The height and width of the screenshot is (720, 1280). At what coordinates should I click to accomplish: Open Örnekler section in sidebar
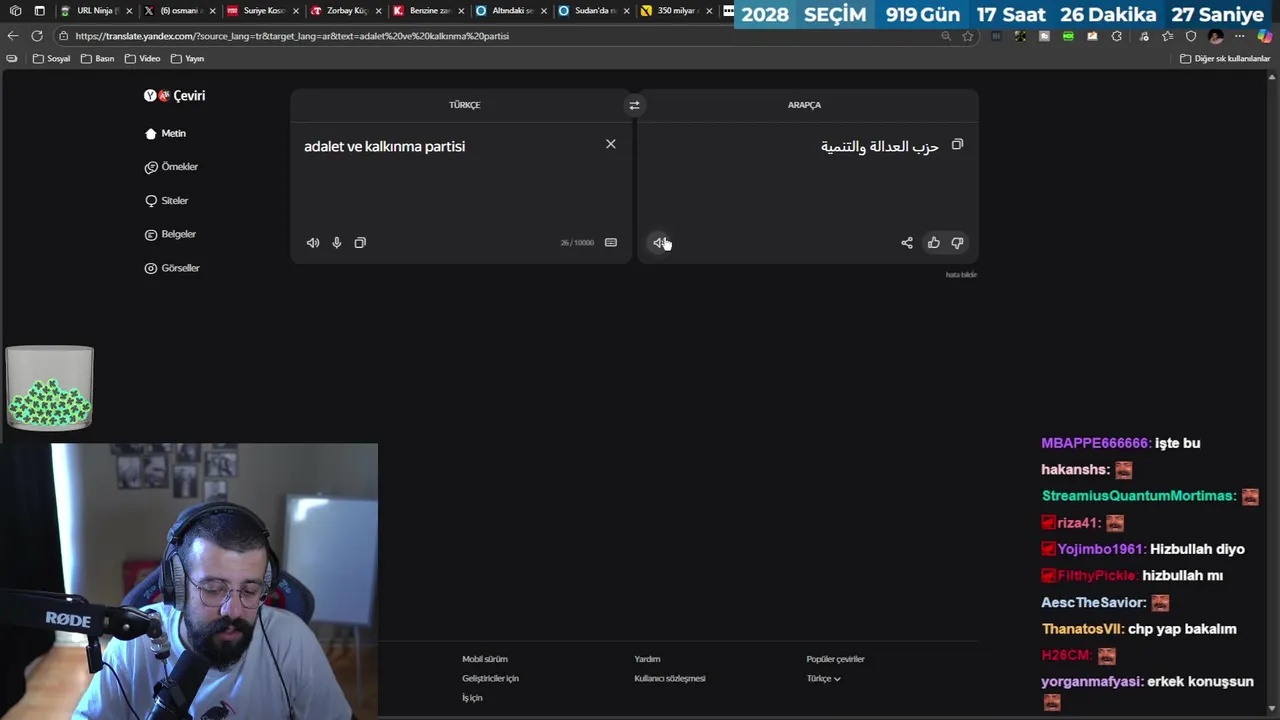[x=172, y=167]
